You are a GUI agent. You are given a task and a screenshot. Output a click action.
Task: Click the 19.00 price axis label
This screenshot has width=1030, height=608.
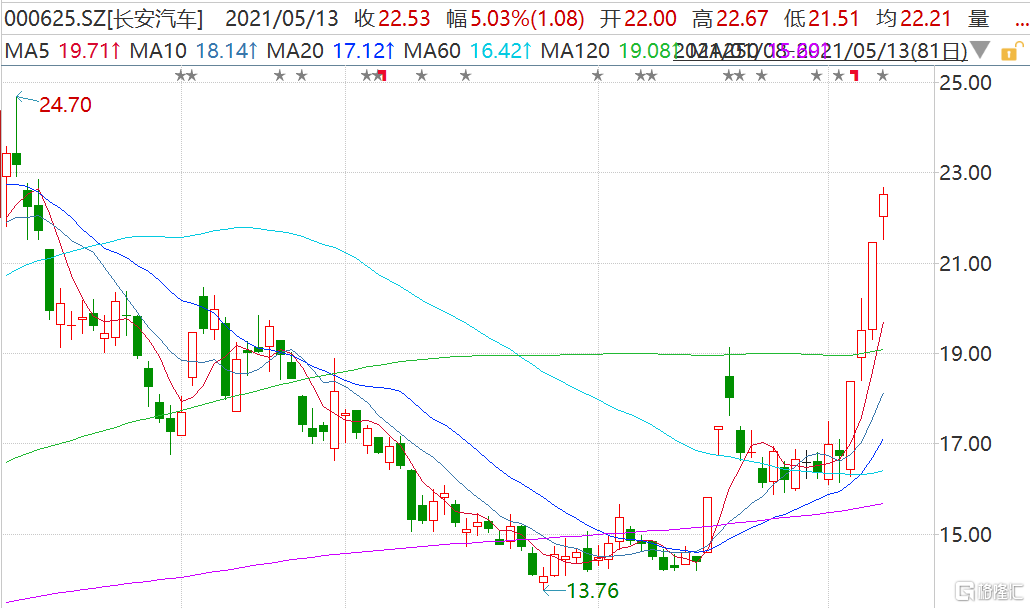pos(965,353)
